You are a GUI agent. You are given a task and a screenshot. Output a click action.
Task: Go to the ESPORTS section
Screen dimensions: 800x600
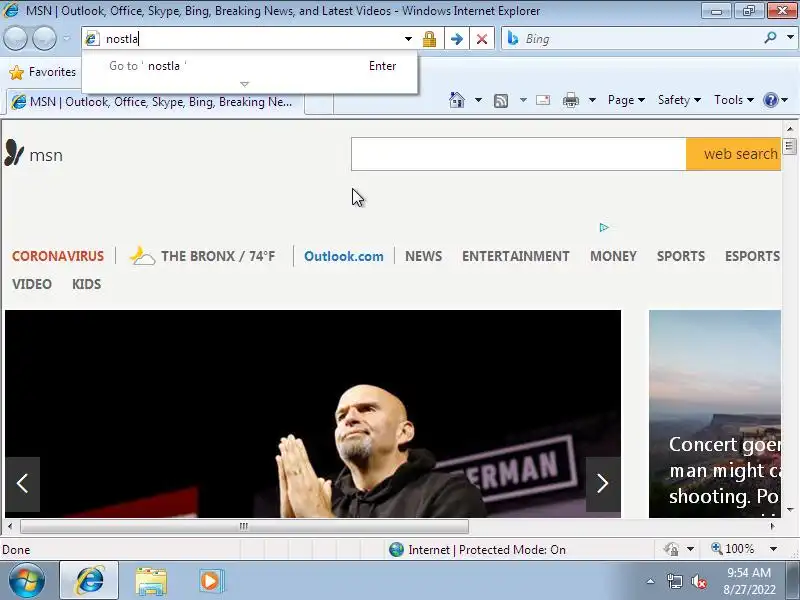click(x=752, y=256)
